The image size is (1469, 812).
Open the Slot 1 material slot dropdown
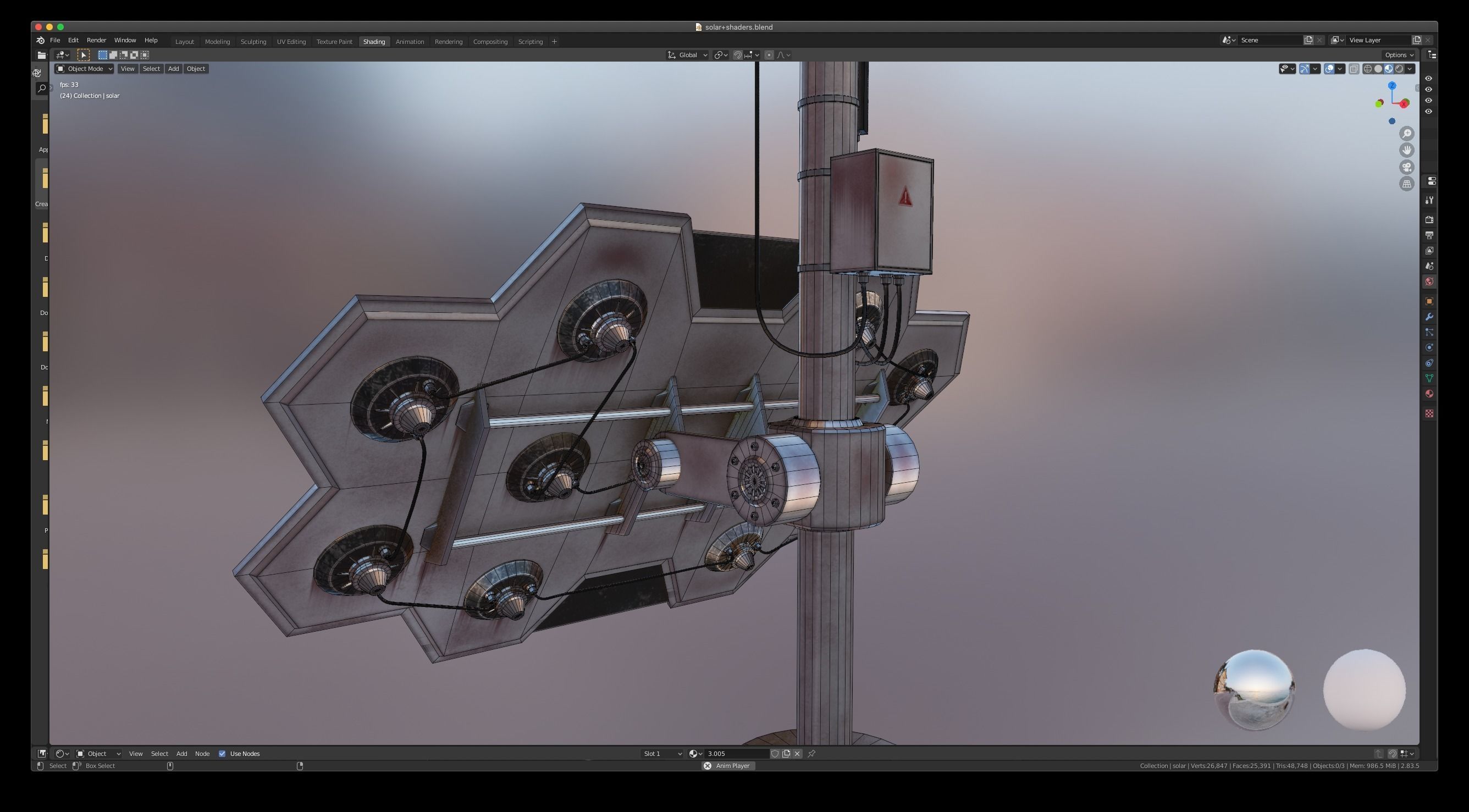[x=662, y=753]
